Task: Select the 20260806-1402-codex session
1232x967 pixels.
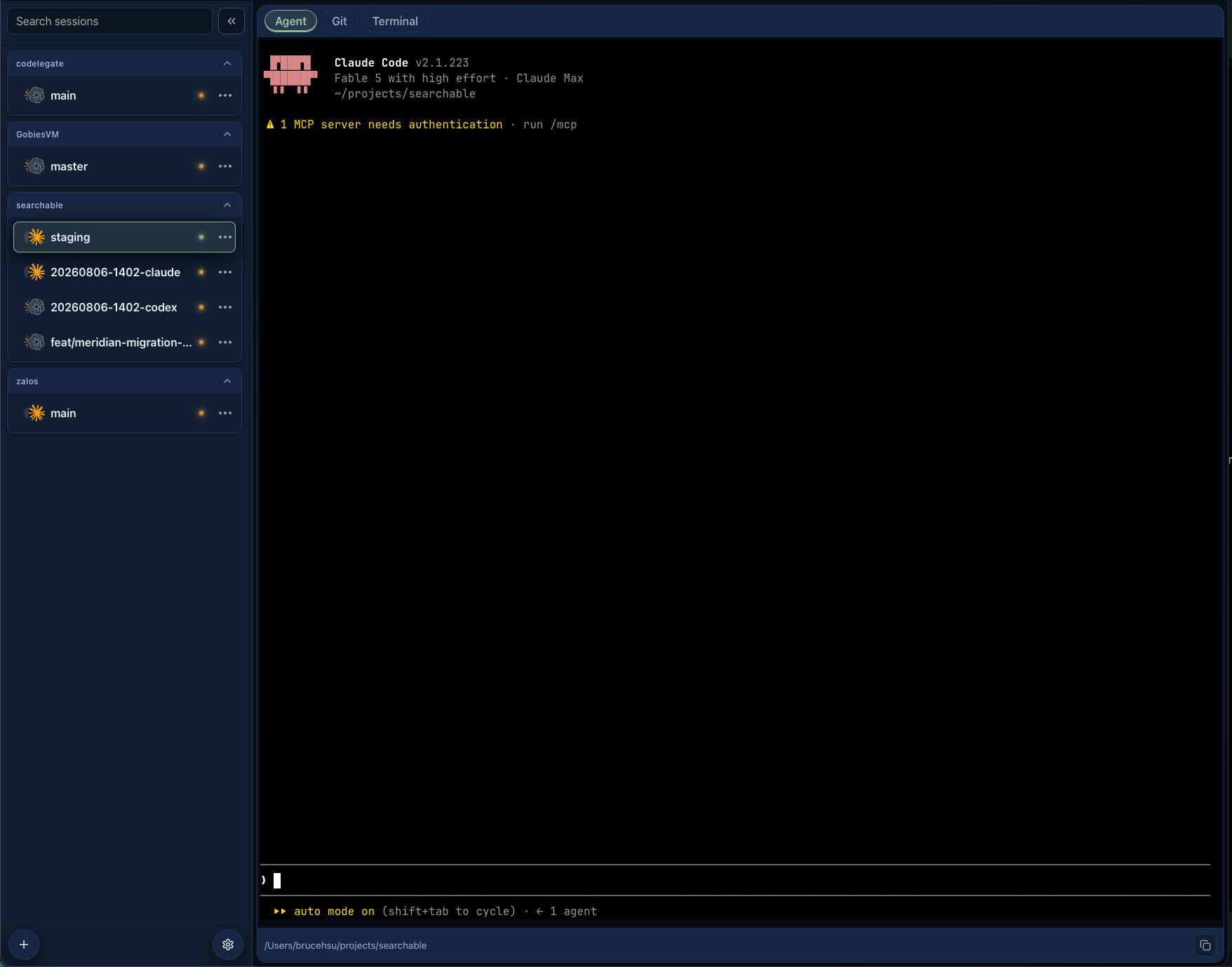Action: pyautogui.click(x=124, y=307)
